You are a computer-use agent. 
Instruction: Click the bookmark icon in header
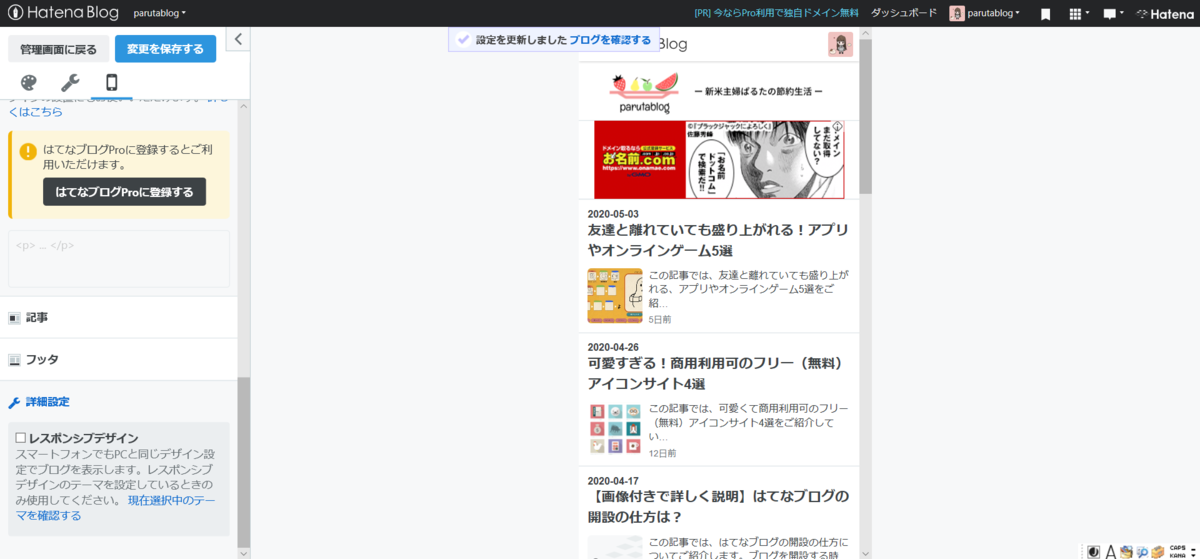(x=1045, y=14)
